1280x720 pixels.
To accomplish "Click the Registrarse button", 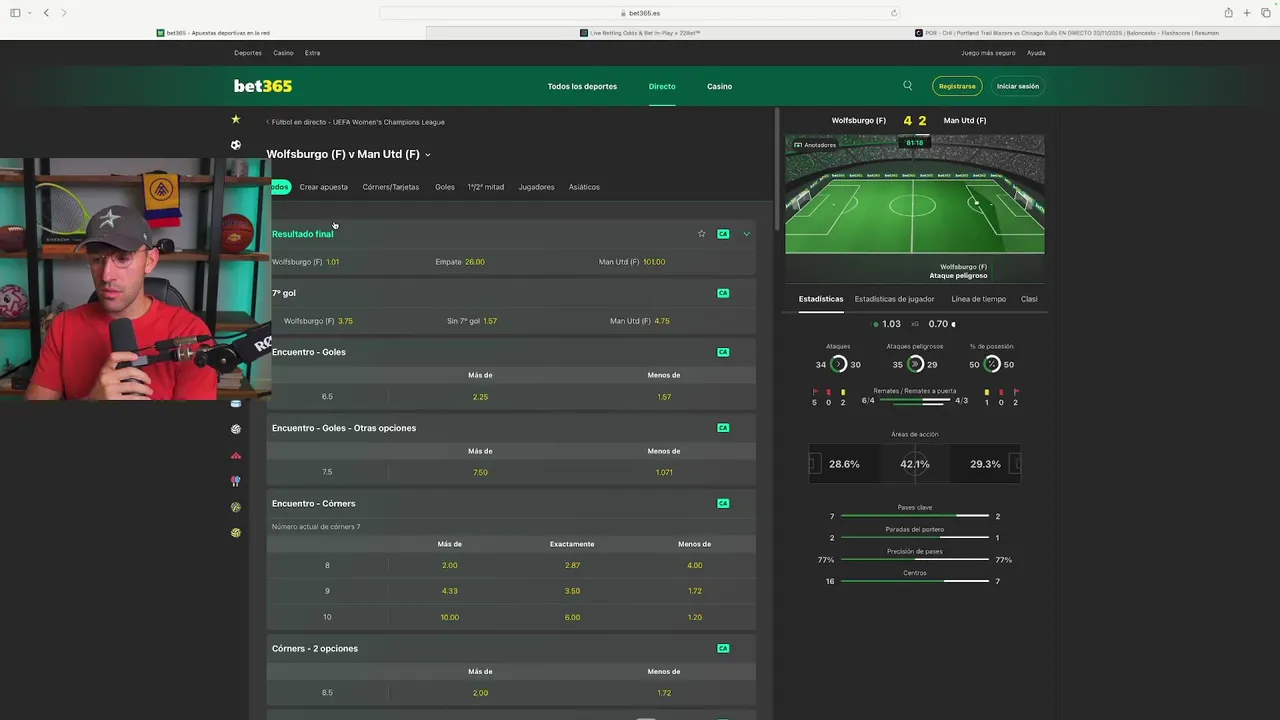I will [957, 86].
